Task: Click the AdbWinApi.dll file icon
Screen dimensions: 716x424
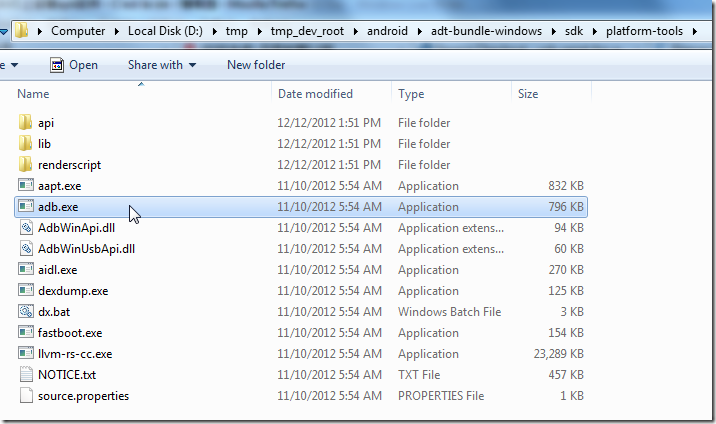Action: point(26,228)
